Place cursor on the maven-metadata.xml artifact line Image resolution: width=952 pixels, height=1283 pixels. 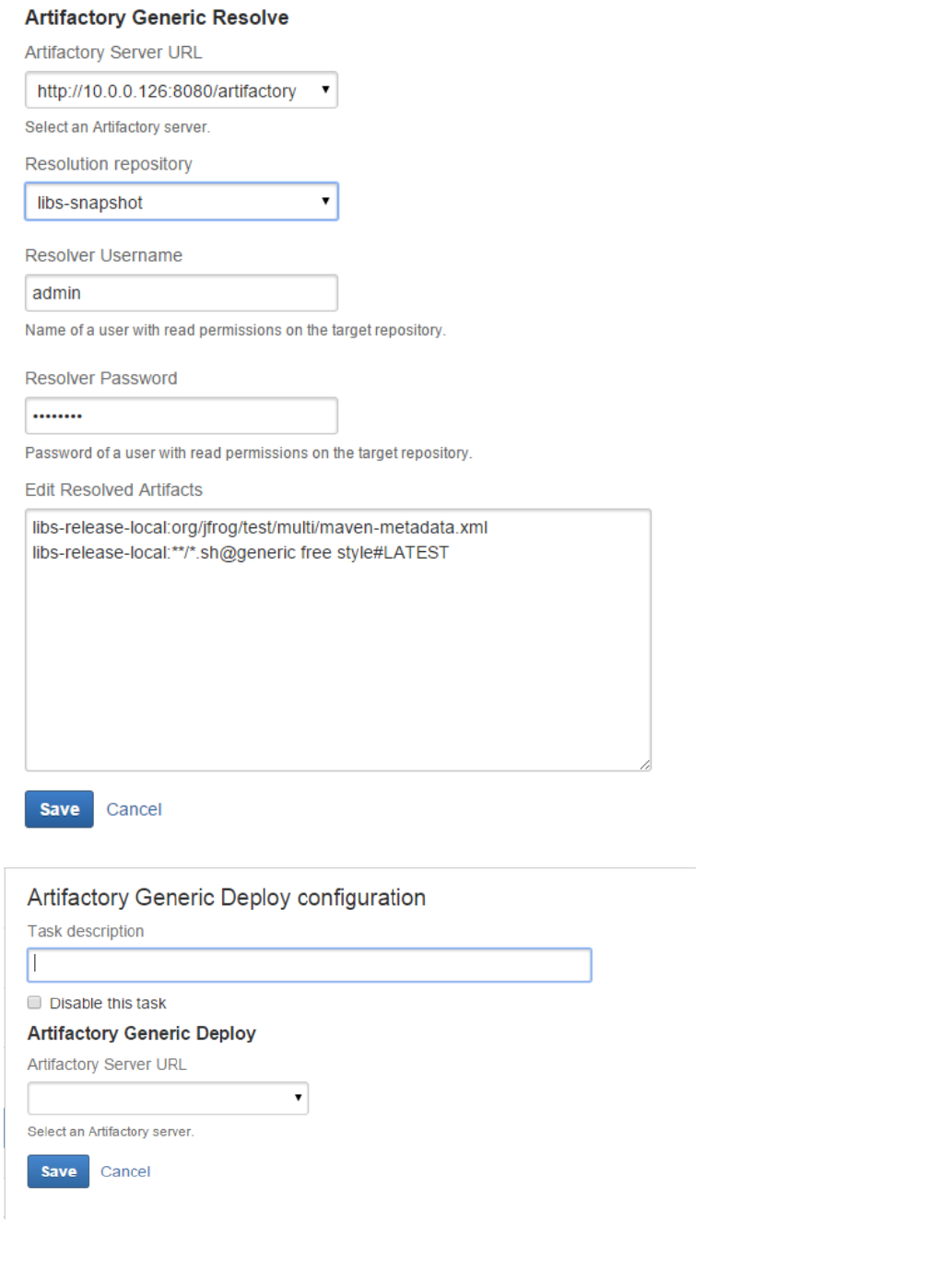(260, 527)
